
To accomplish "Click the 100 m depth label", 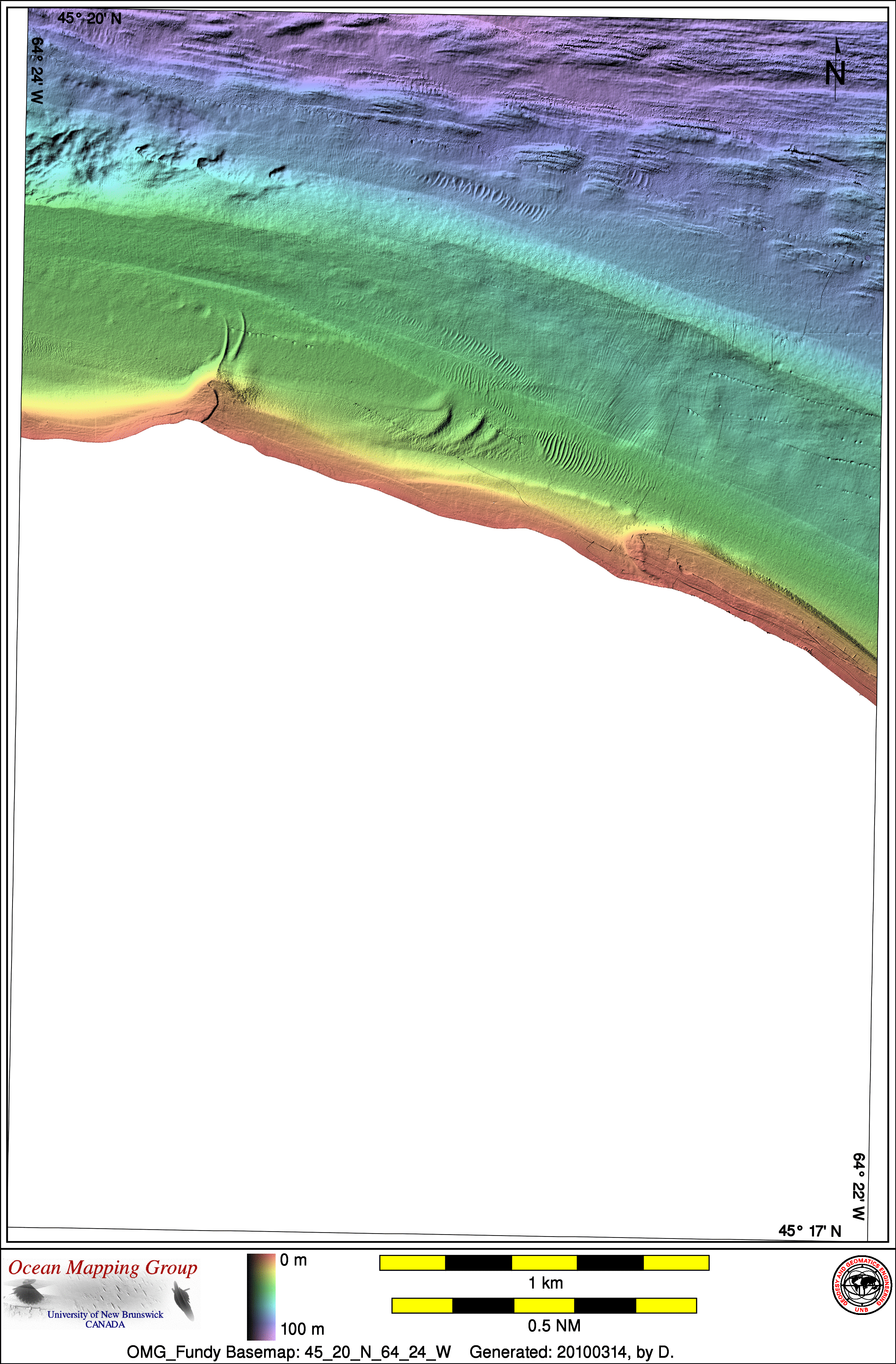I will (302, 1328).
